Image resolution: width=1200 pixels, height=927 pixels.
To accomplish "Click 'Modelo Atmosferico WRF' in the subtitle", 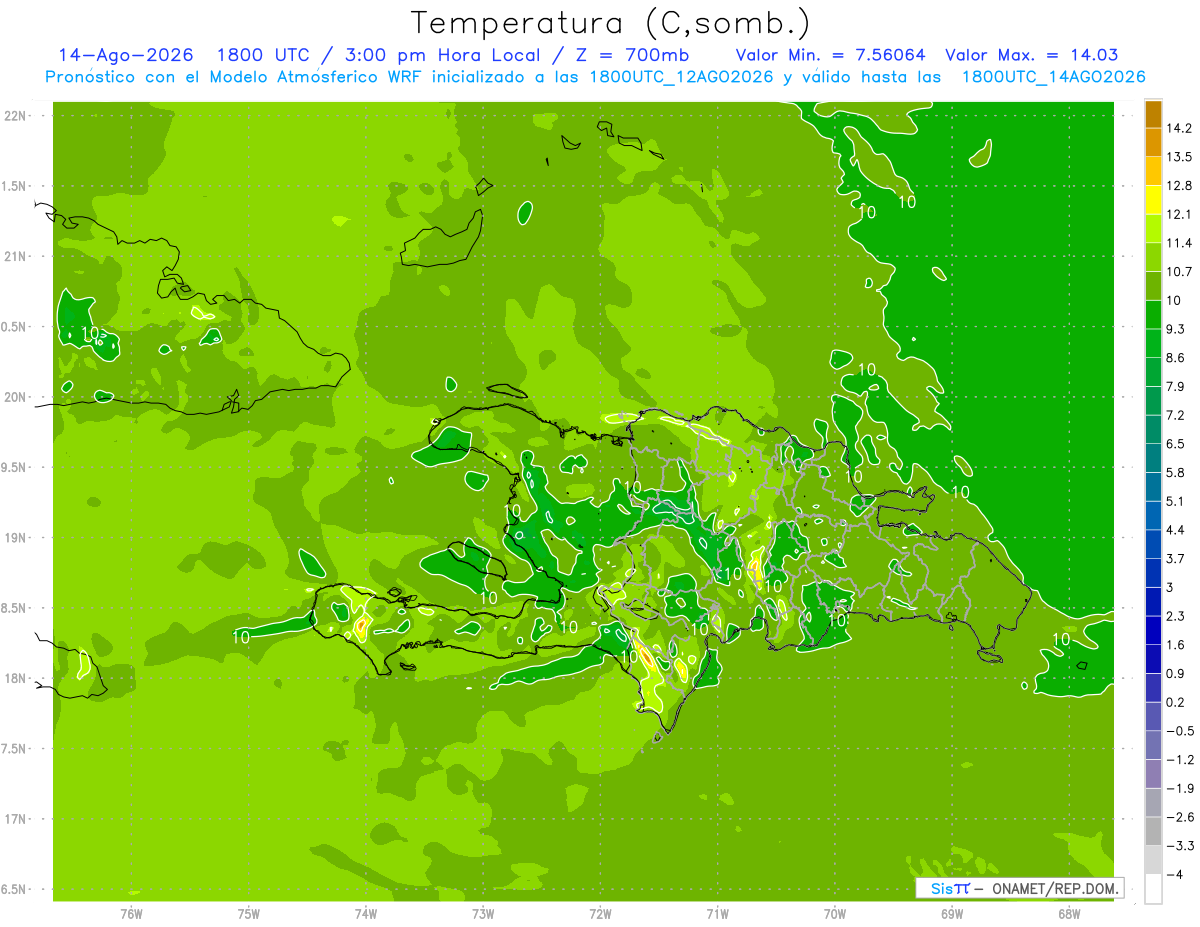I will [281, 77].
